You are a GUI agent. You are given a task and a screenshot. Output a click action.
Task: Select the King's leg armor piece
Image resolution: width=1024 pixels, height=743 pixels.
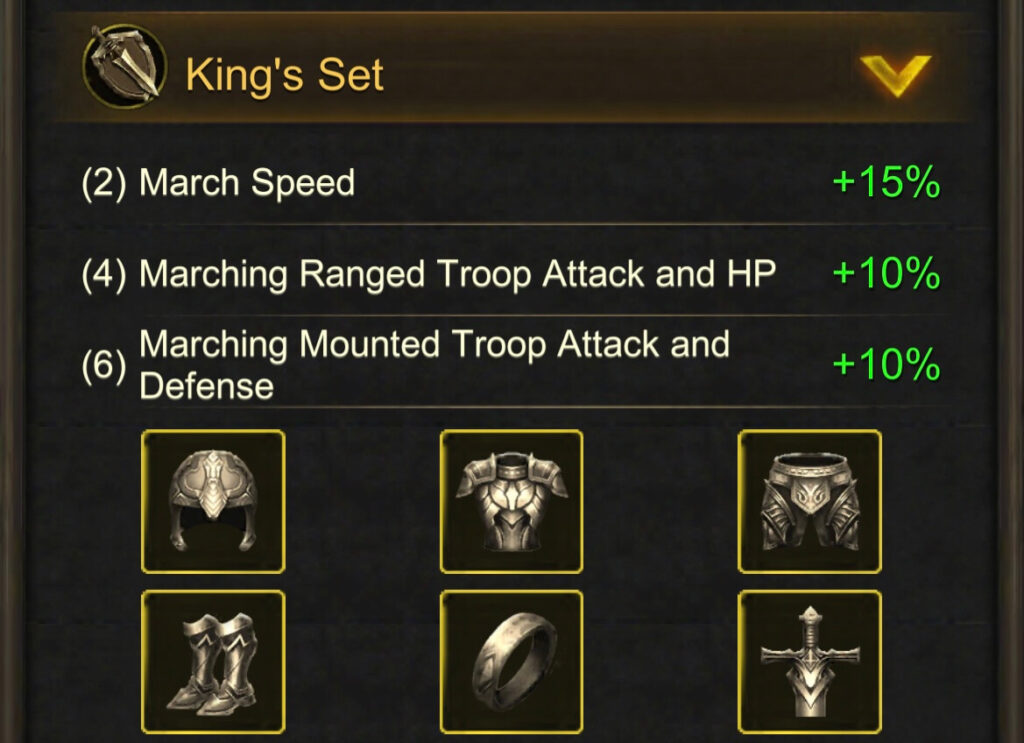pos(810,503)
